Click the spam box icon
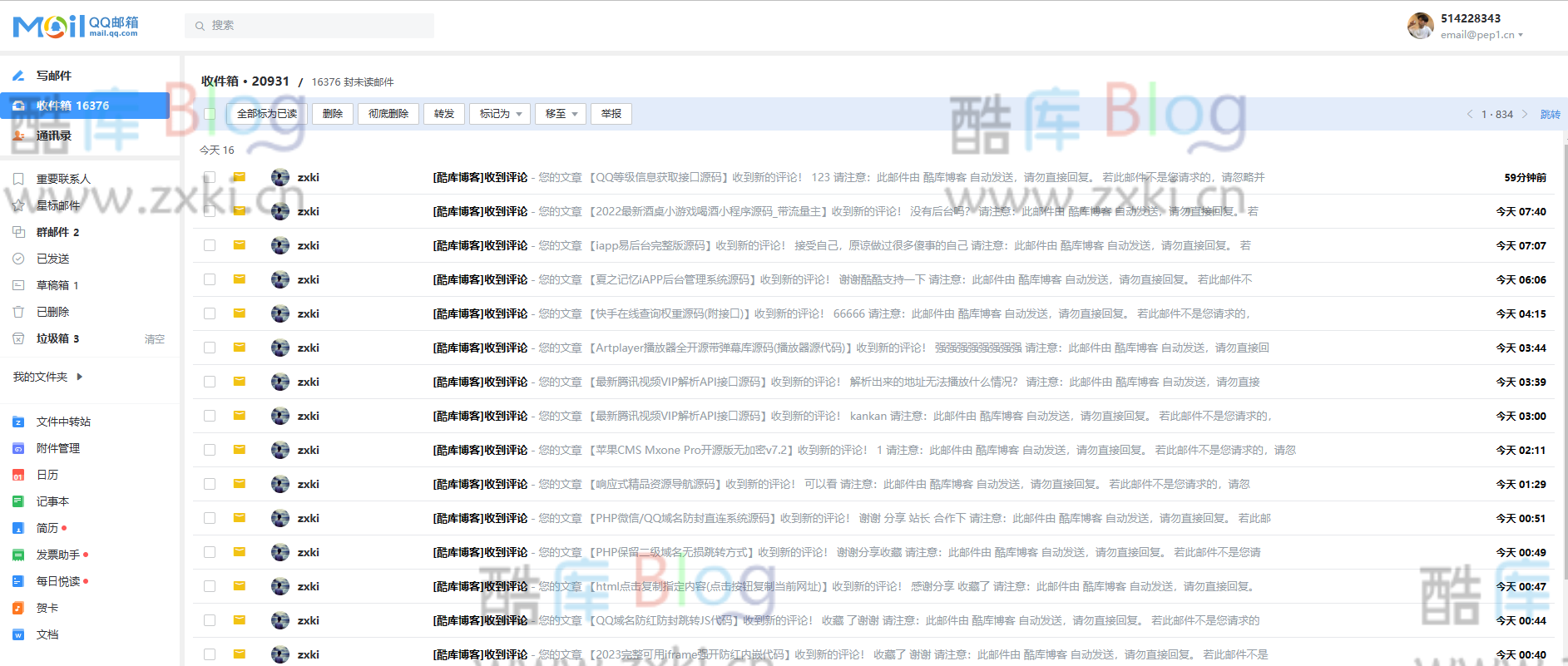 pyautogui.click(x=18, y=338)
